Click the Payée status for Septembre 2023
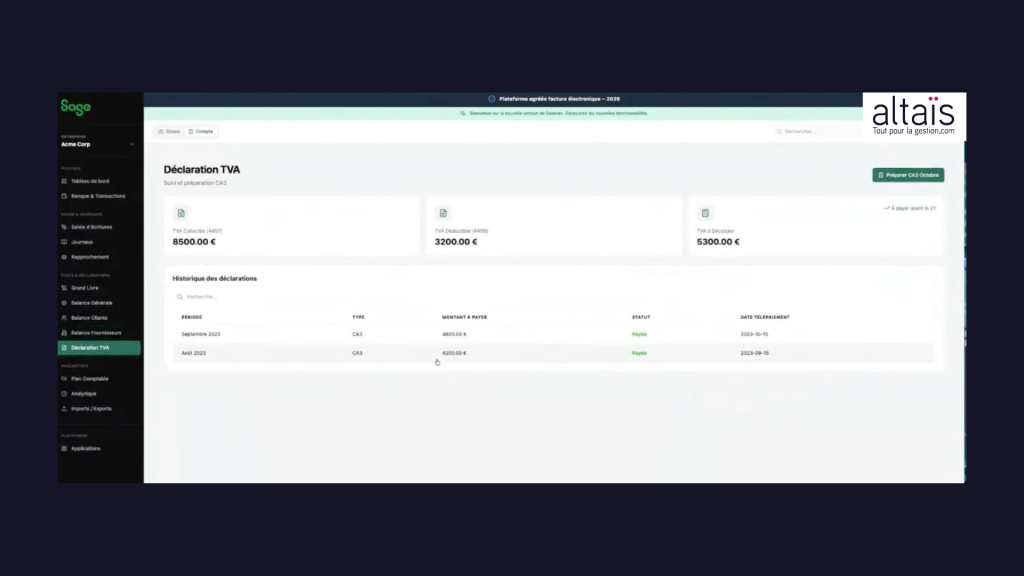This screenshot has height=576, width=1024. click(x=639, y=334)
